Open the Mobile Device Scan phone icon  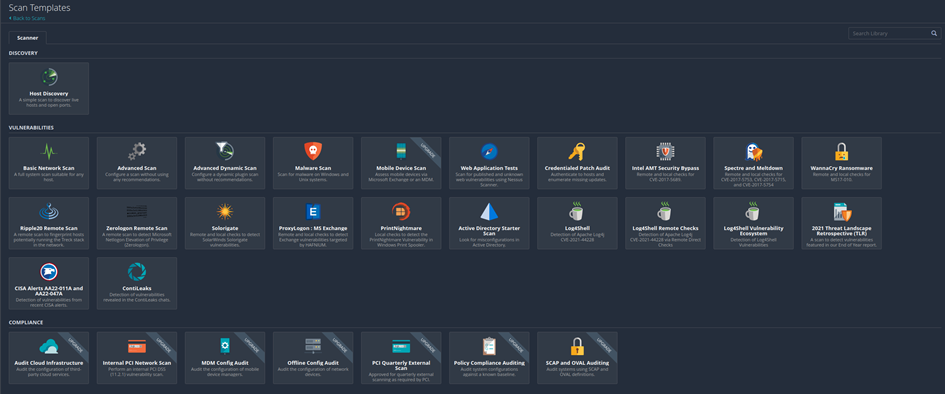(401, 151)
